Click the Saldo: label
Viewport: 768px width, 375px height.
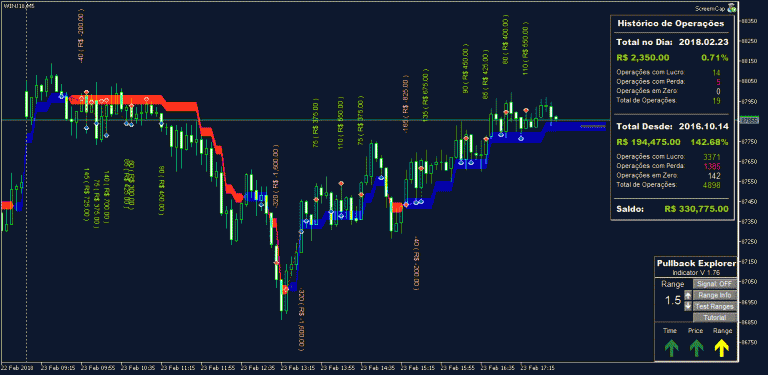point(630,209)
